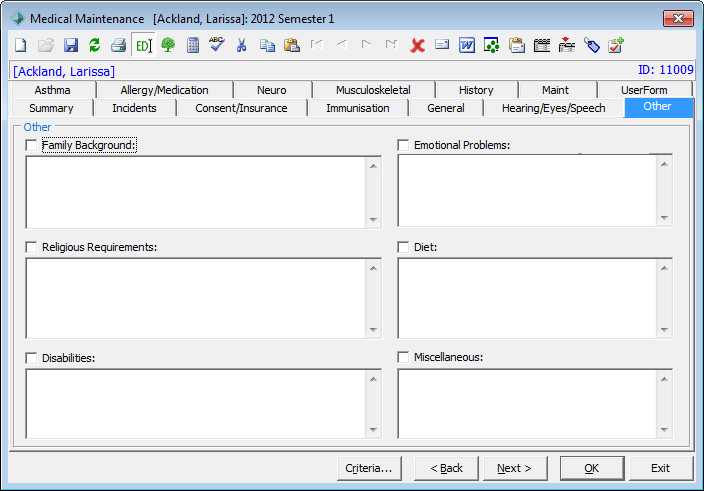Open the Word document icon
The image size is (704, 491).
click(x=467, y=45)
